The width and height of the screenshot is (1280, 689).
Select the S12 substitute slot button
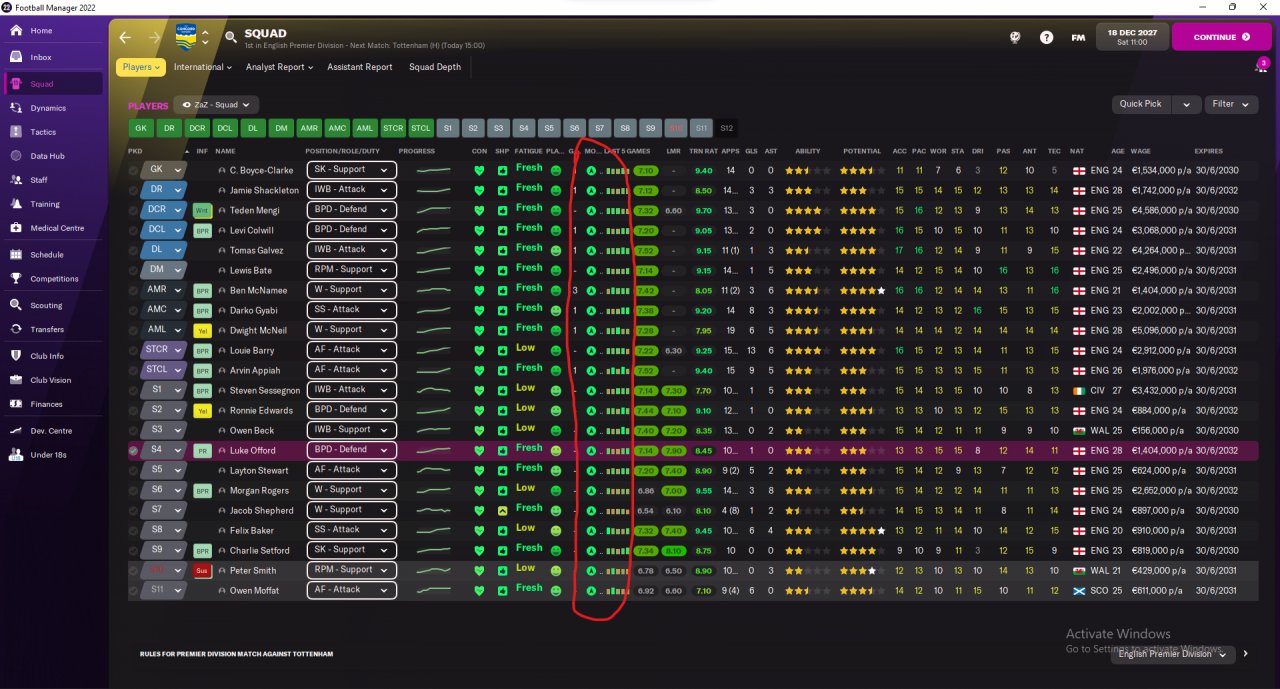[x=726, y=128]
